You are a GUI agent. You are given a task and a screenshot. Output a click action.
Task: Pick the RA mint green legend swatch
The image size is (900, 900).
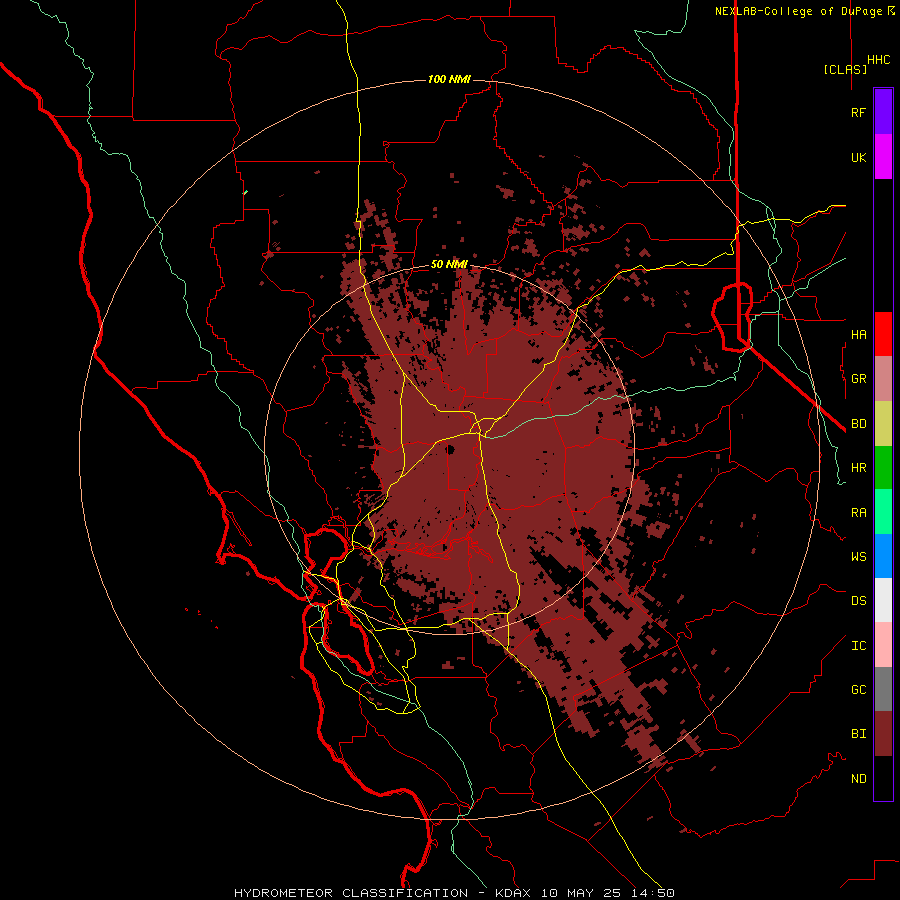pyautogui.click(x=883, y=512)
